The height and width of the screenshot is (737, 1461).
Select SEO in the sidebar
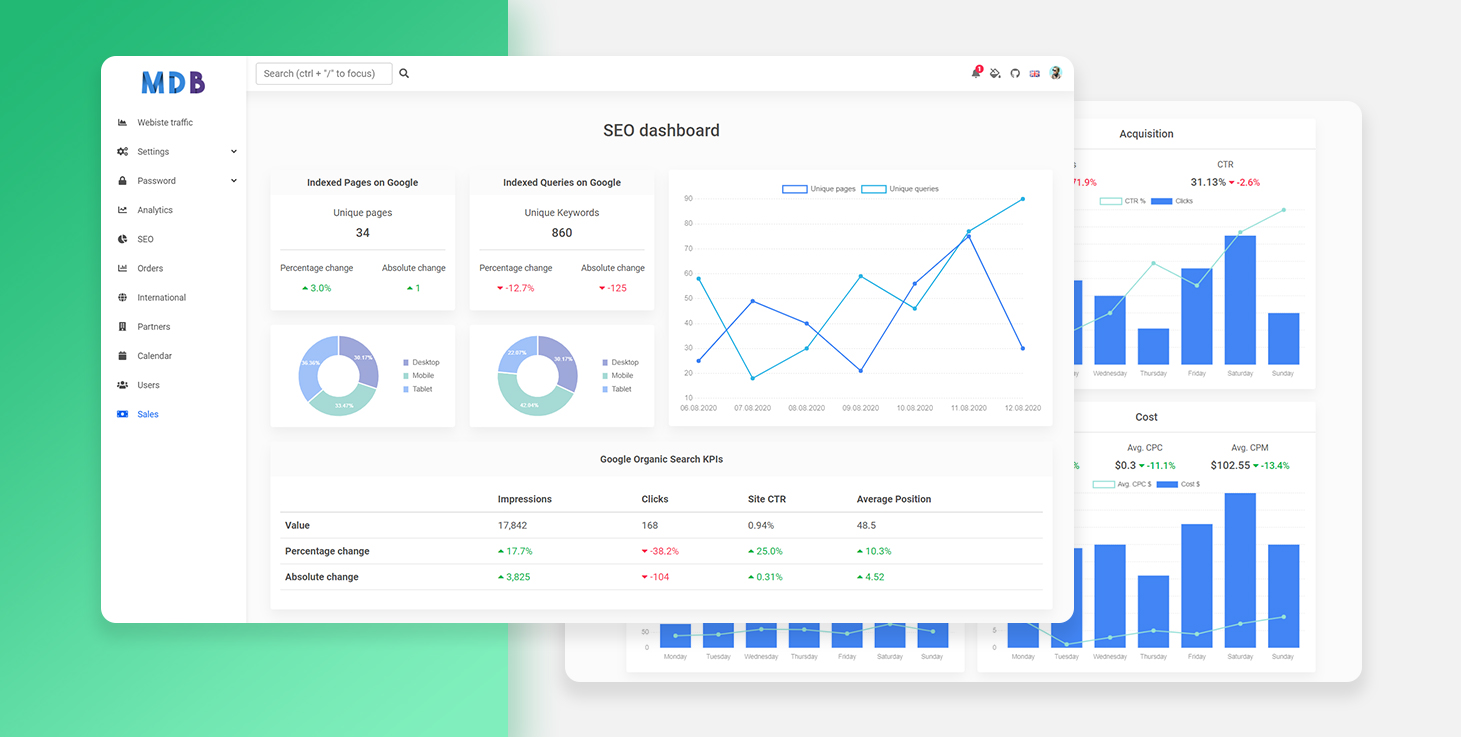pos(145,239)
